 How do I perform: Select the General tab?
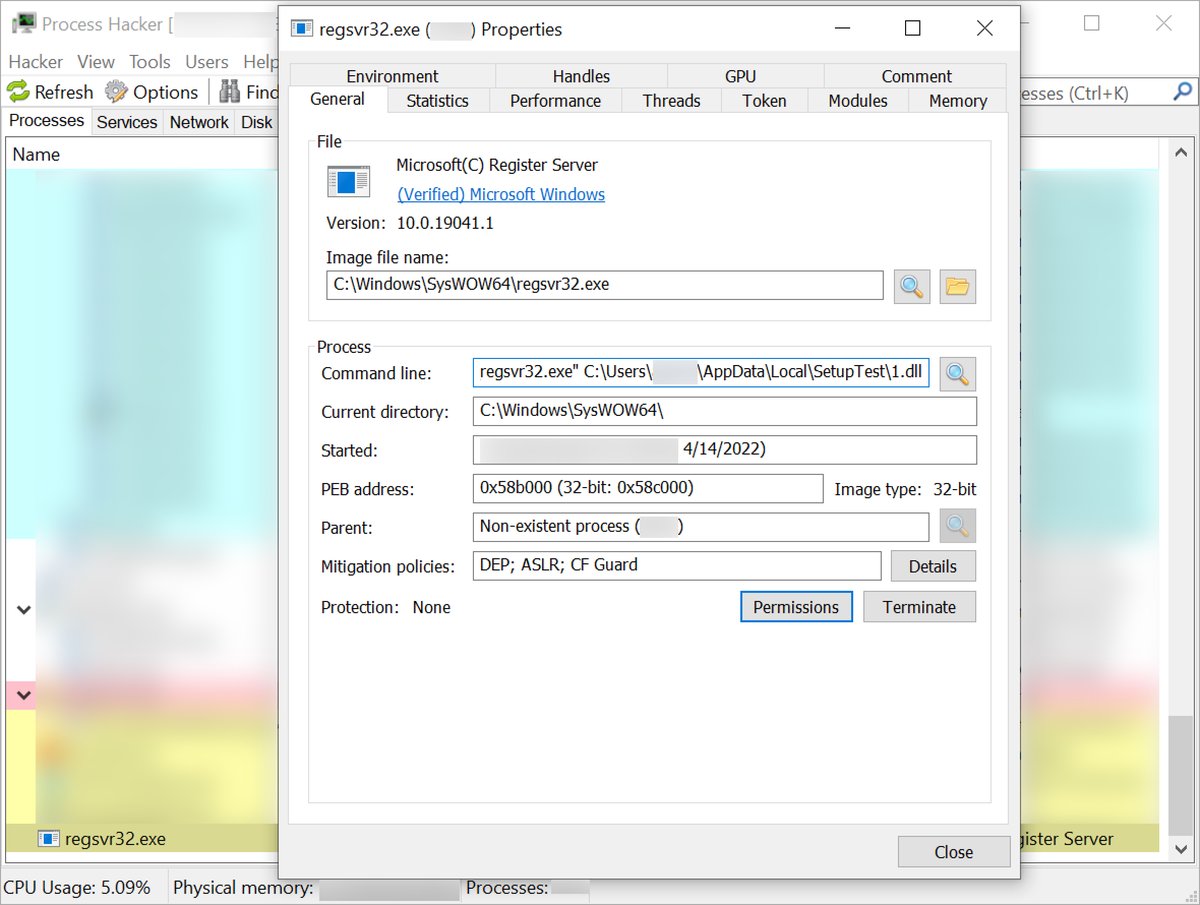(x=337, y=99)
